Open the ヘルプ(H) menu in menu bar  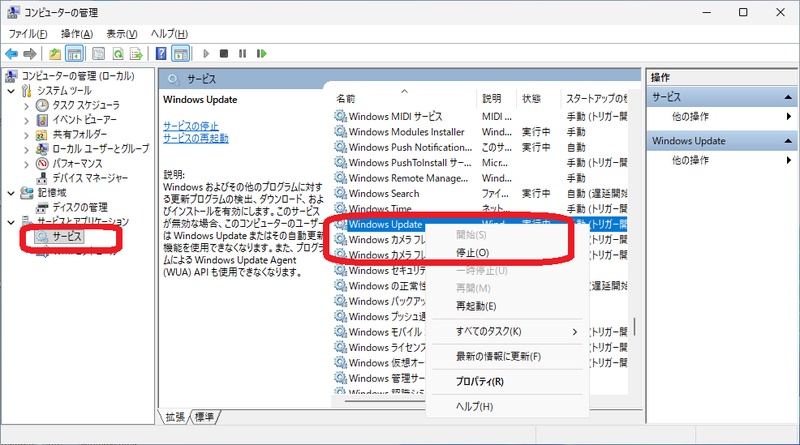tap(169, 34)
